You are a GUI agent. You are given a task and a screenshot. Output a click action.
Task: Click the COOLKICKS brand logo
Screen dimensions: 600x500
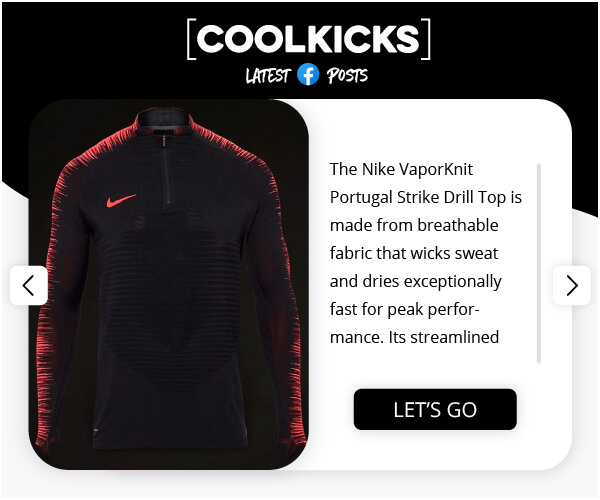tap(308, 39)
